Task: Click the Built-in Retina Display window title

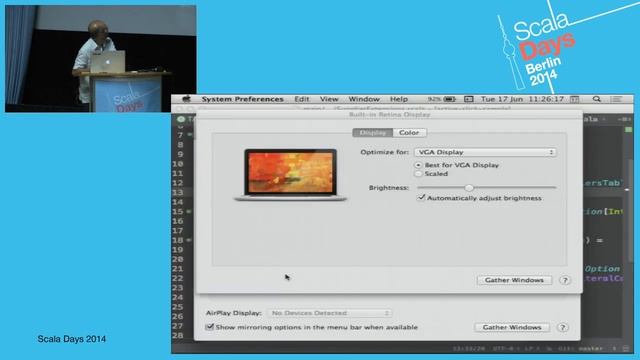Action: (389, 115)
